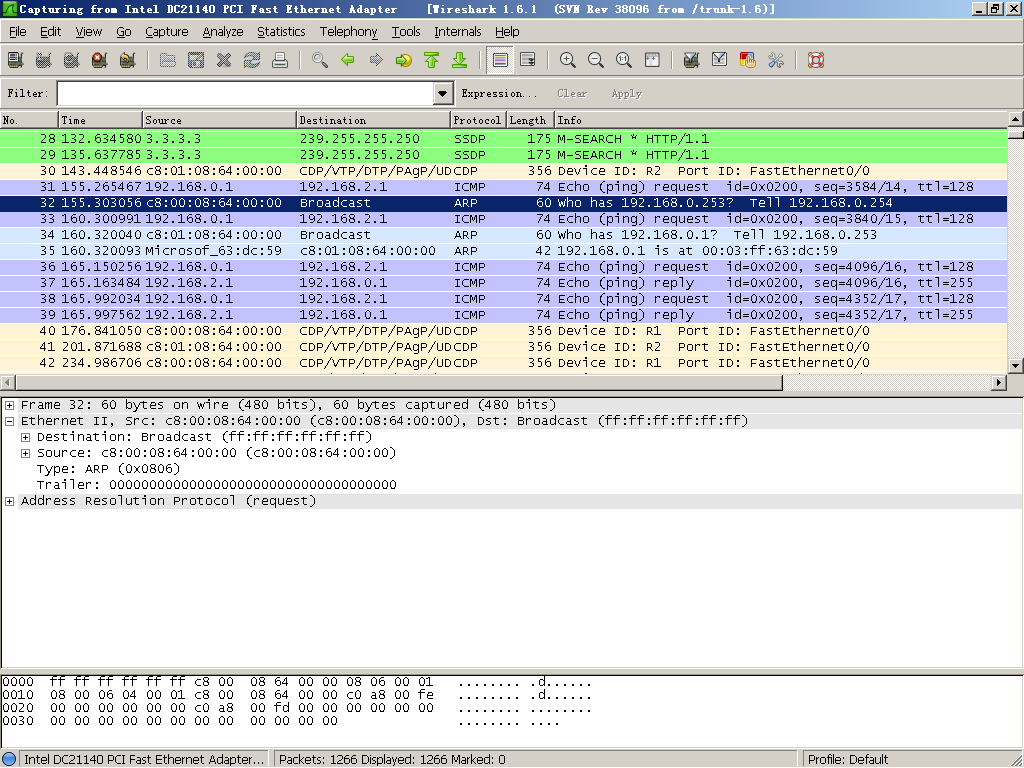
Task: Click Profile: Default in status bar
Action: (x=848, y=759)
